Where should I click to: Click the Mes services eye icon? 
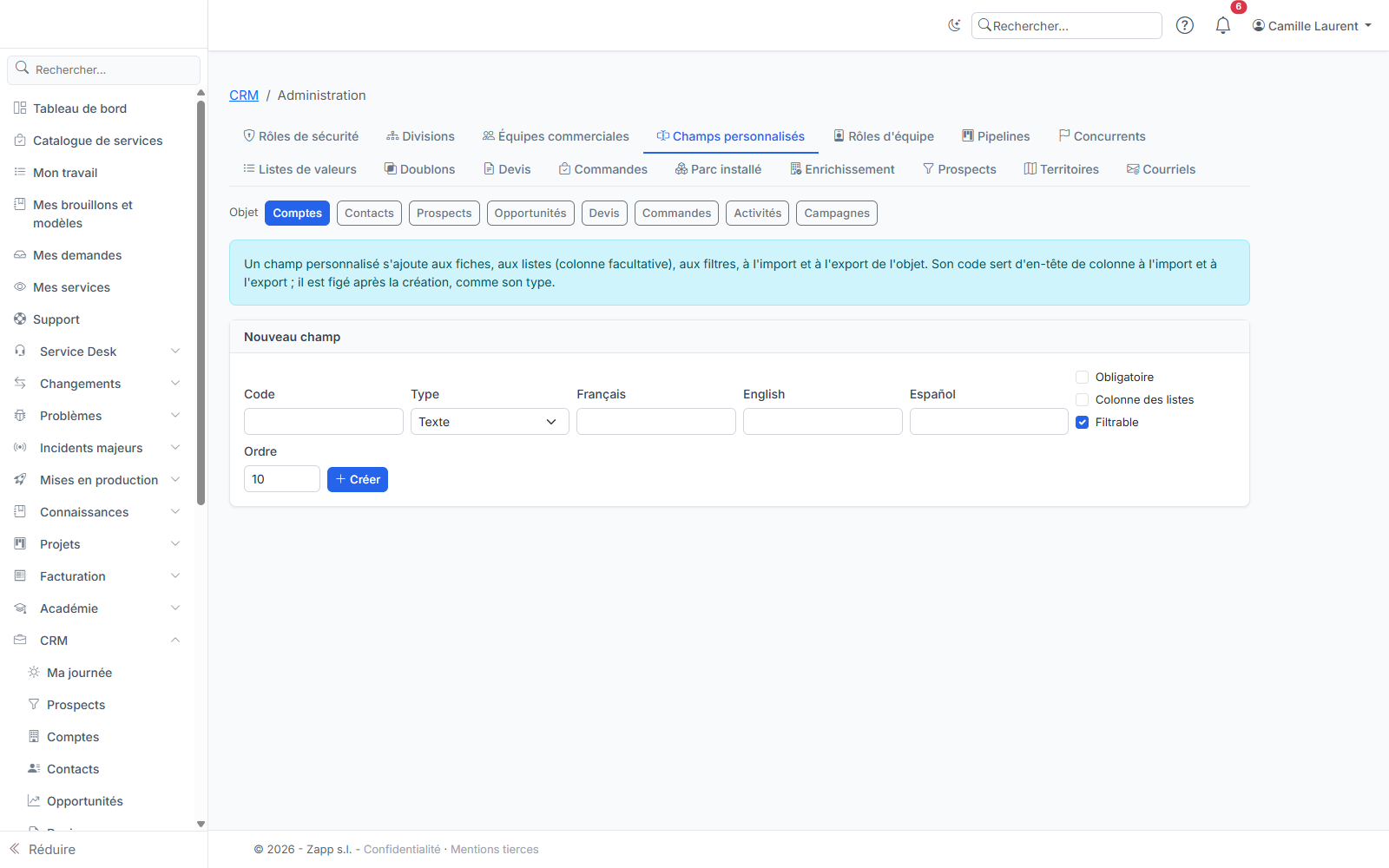[x=20, y=287]
